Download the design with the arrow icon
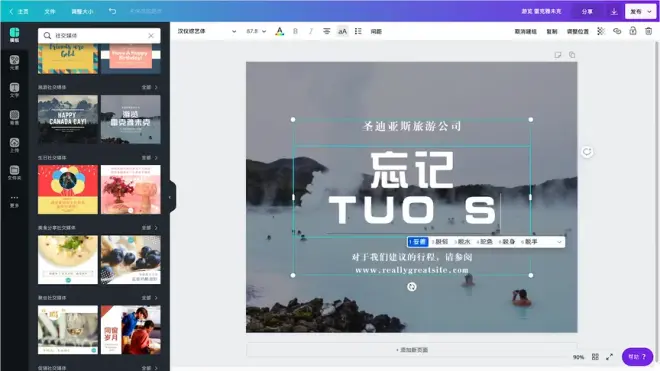 (614, 12)
